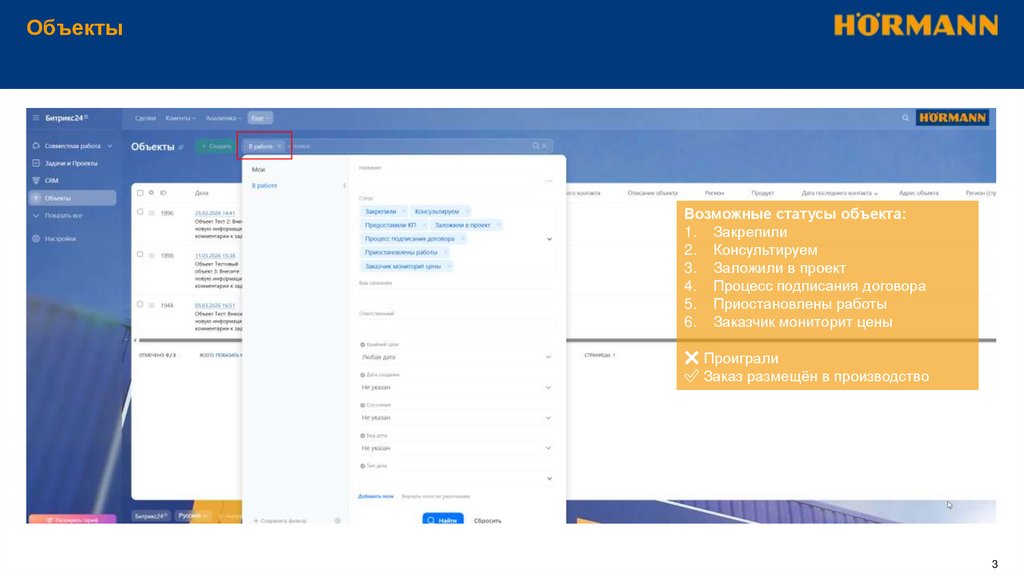1024x574 pixels.
Task: Click the edit pencil next to Объекты title
Action: click(x=181, y=147)
